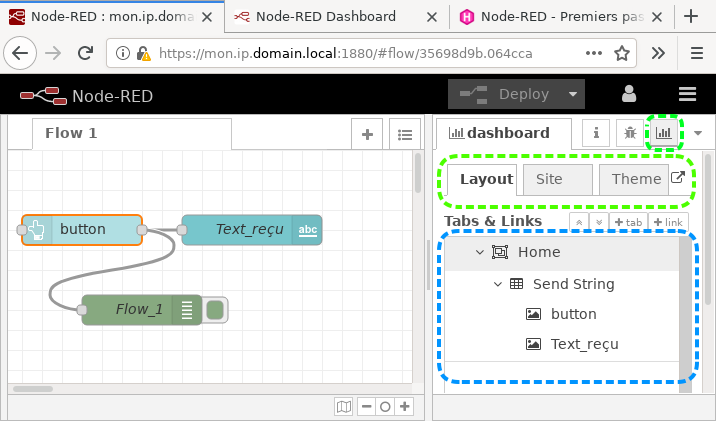Add a new flow tab with plus button

[x=367, y=134]
